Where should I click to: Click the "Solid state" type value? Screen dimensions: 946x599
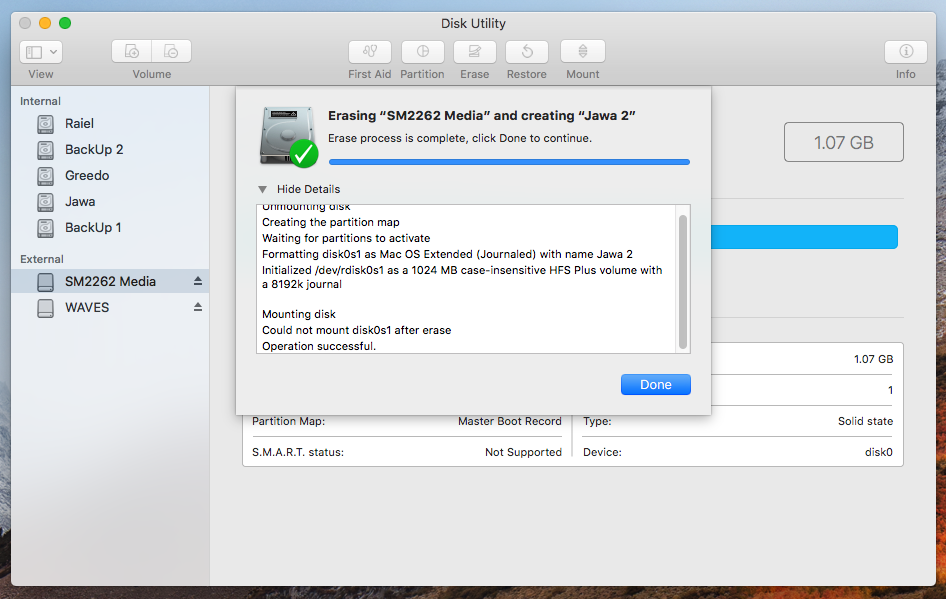click(865, 421)
